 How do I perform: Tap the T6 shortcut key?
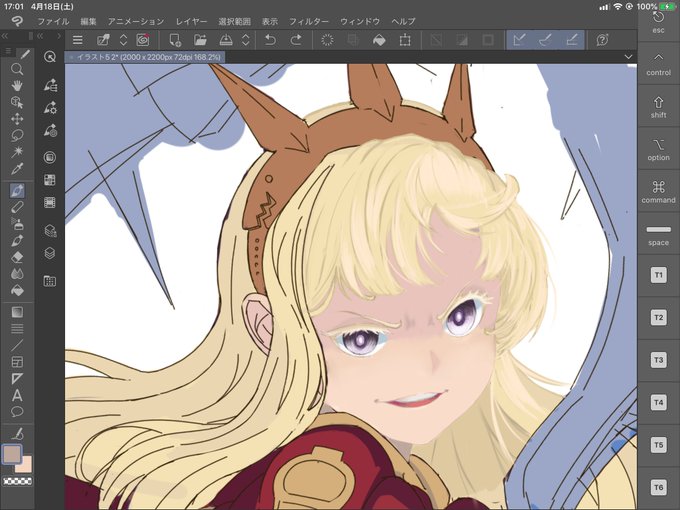(x=658, y=487)
